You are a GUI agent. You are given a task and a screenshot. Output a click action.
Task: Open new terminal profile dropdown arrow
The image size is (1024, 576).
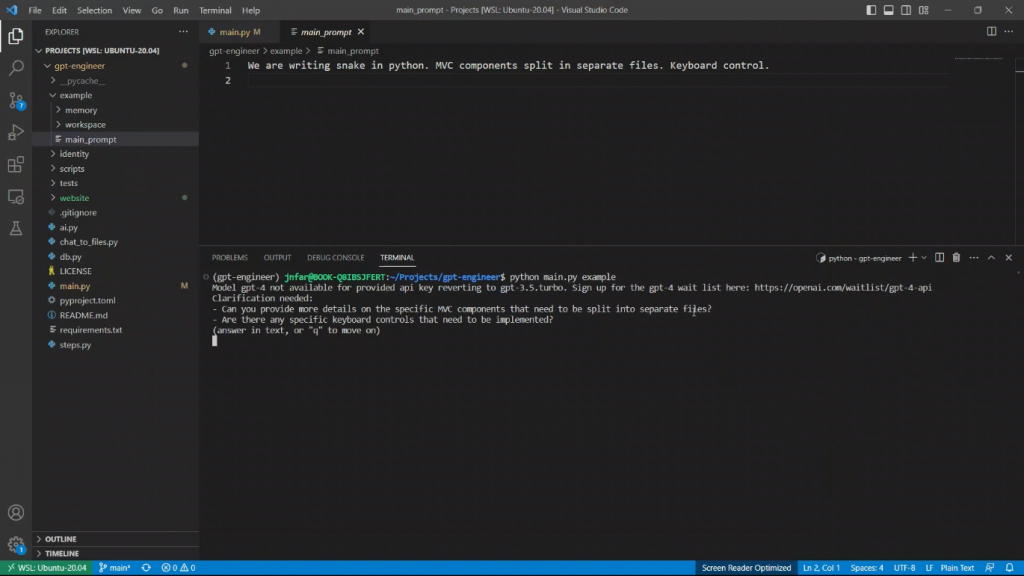click(924, 257)
